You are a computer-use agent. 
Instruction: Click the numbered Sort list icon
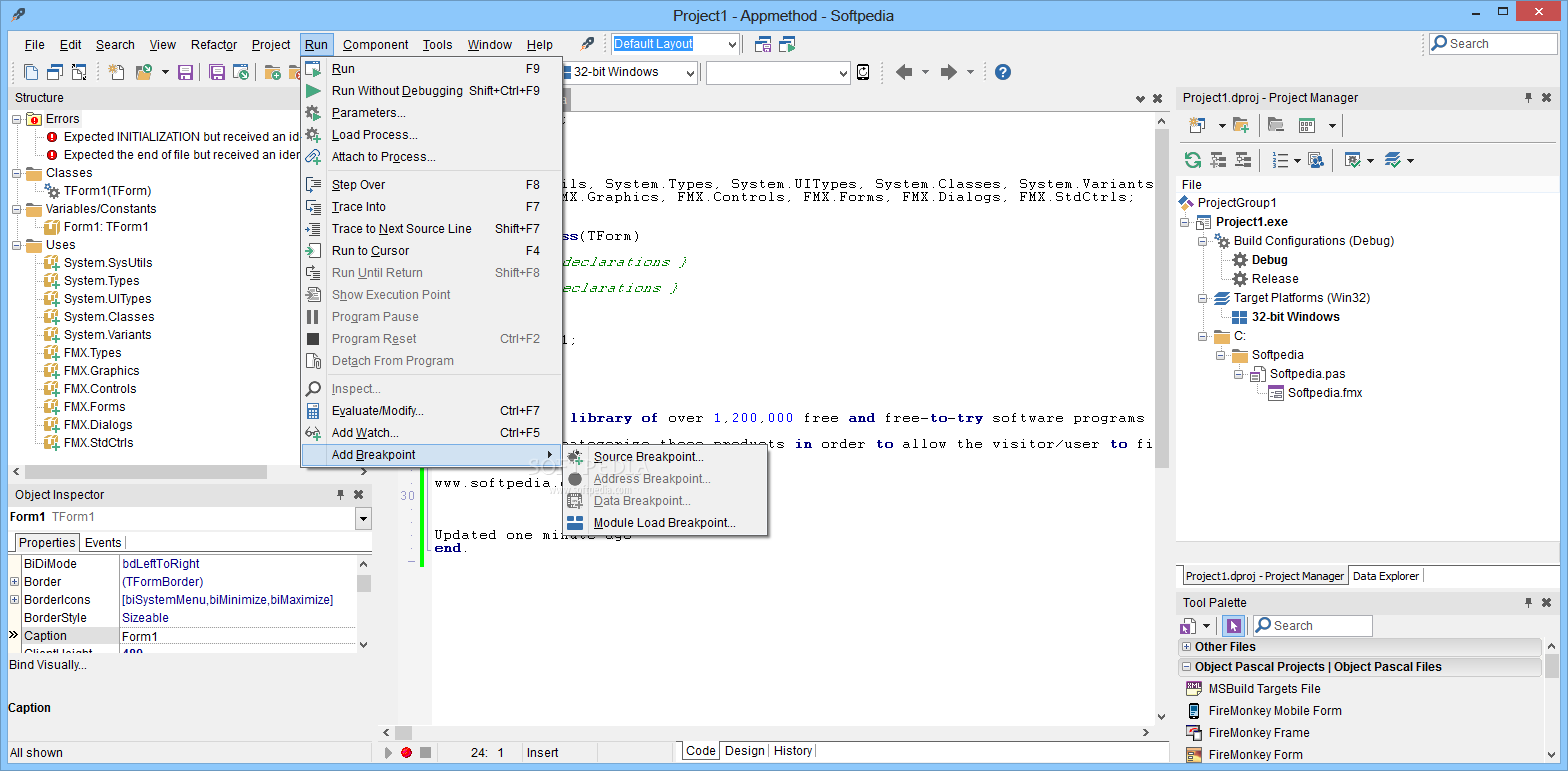(1280, 160)
